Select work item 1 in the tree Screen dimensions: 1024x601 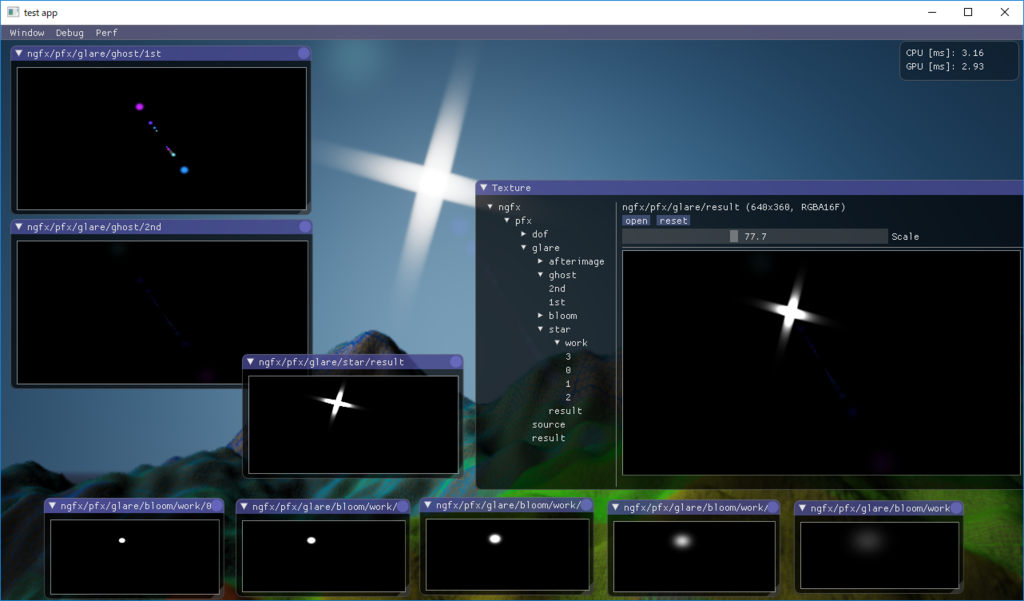pyautogui.click(x=568, y=384)
